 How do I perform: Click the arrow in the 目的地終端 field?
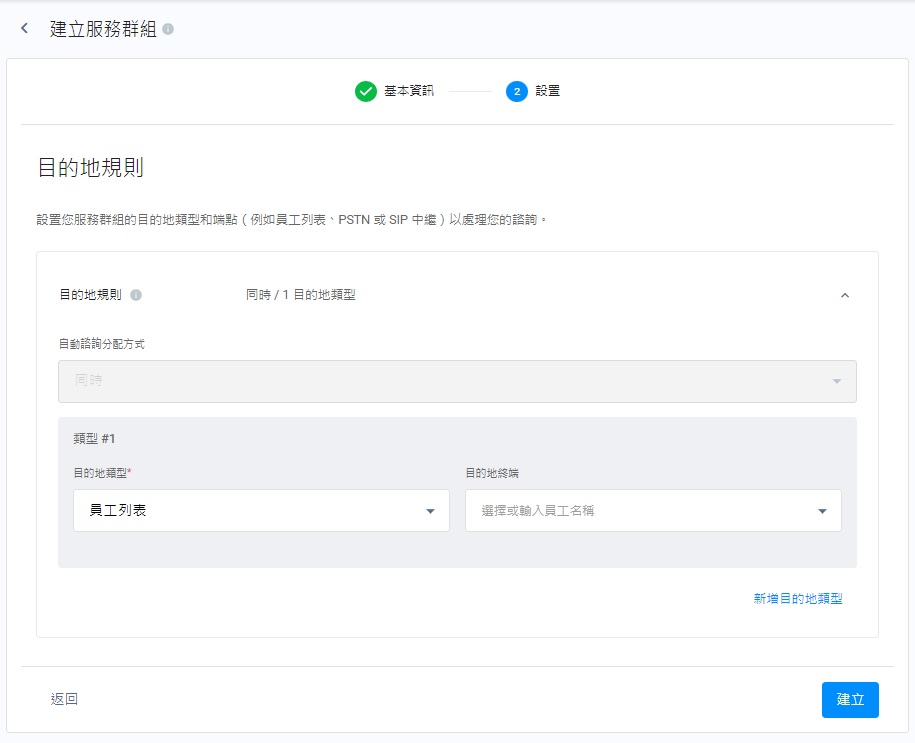822,511
